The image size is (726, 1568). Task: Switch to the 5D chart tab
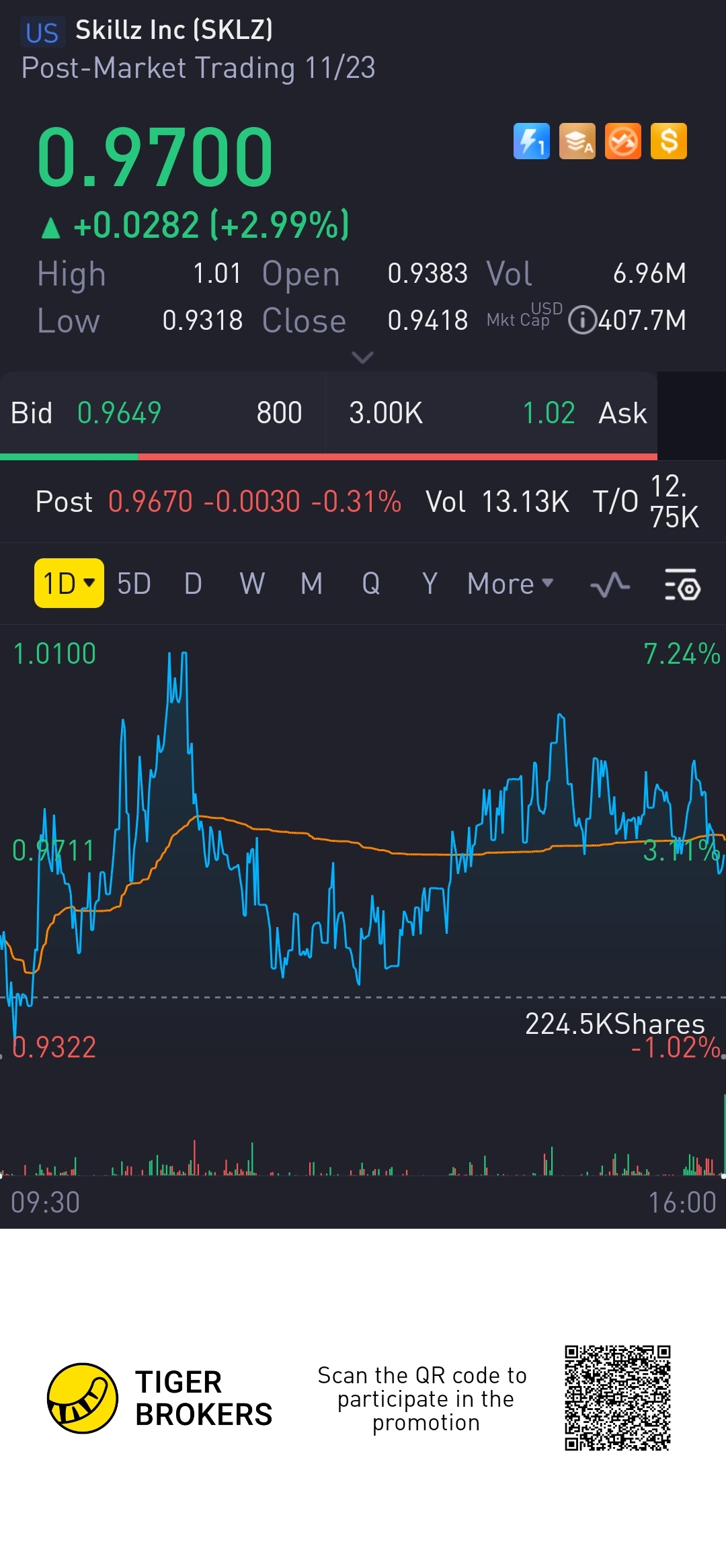(x=134, y=584)
